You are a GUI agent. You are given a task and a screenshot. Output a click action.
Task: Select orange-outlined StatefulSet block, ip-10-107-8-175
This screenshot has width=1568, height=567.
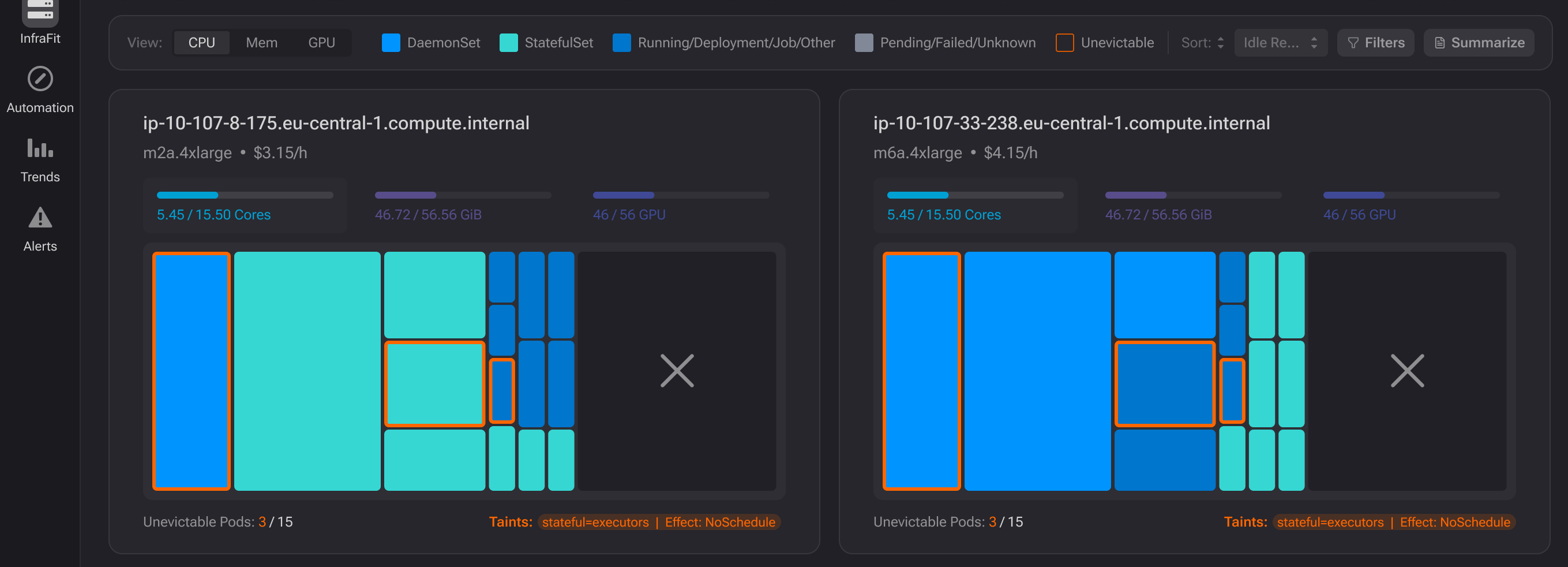pyautogui.click(x=434, y=384)
